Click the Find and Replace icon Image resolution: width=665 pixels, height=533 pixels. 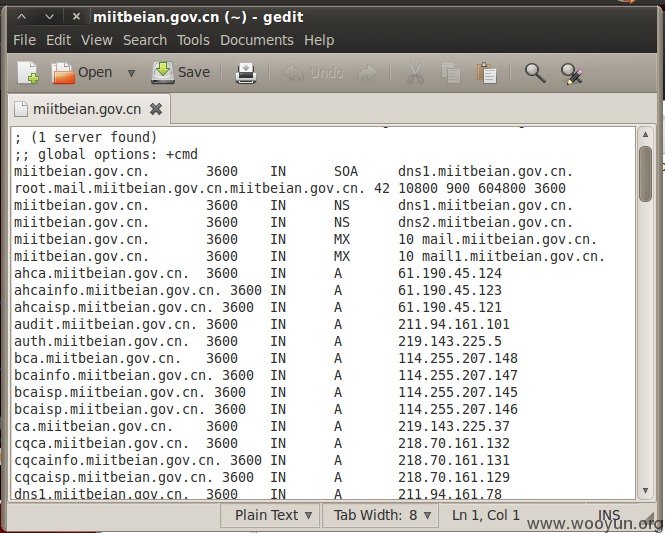(x=571, y=73)
